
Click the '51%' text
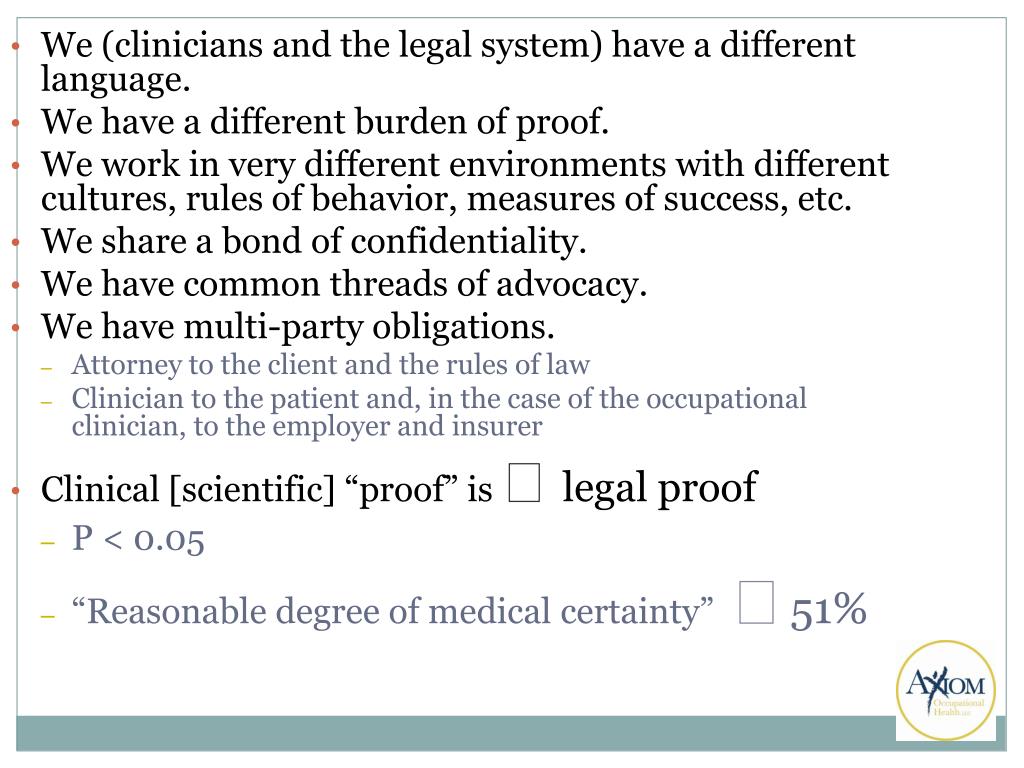coord(828,610)
